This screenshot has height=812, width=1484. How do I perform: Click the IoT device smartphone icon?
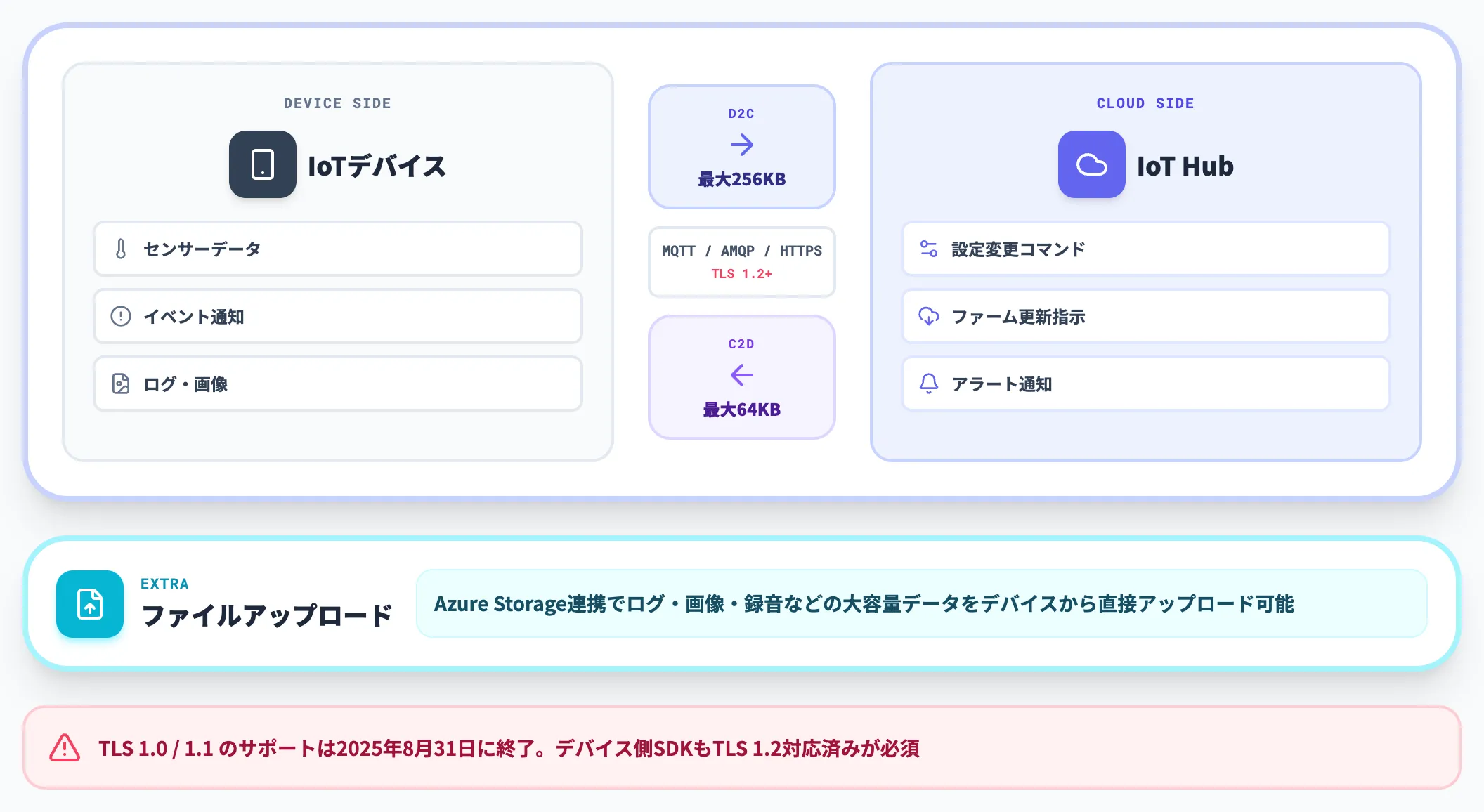(263, 164)
